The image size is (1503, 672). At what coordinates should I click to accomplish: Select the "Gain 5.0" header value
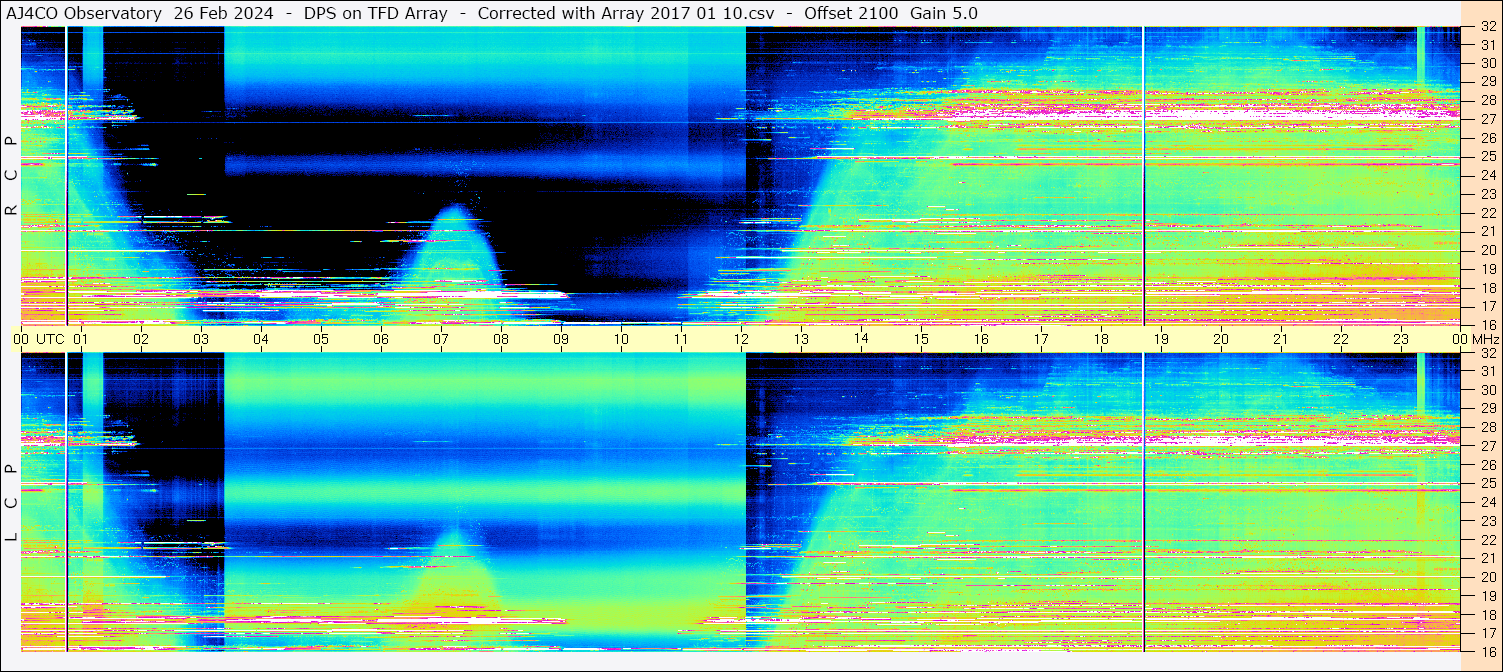(x=944, y=13)
